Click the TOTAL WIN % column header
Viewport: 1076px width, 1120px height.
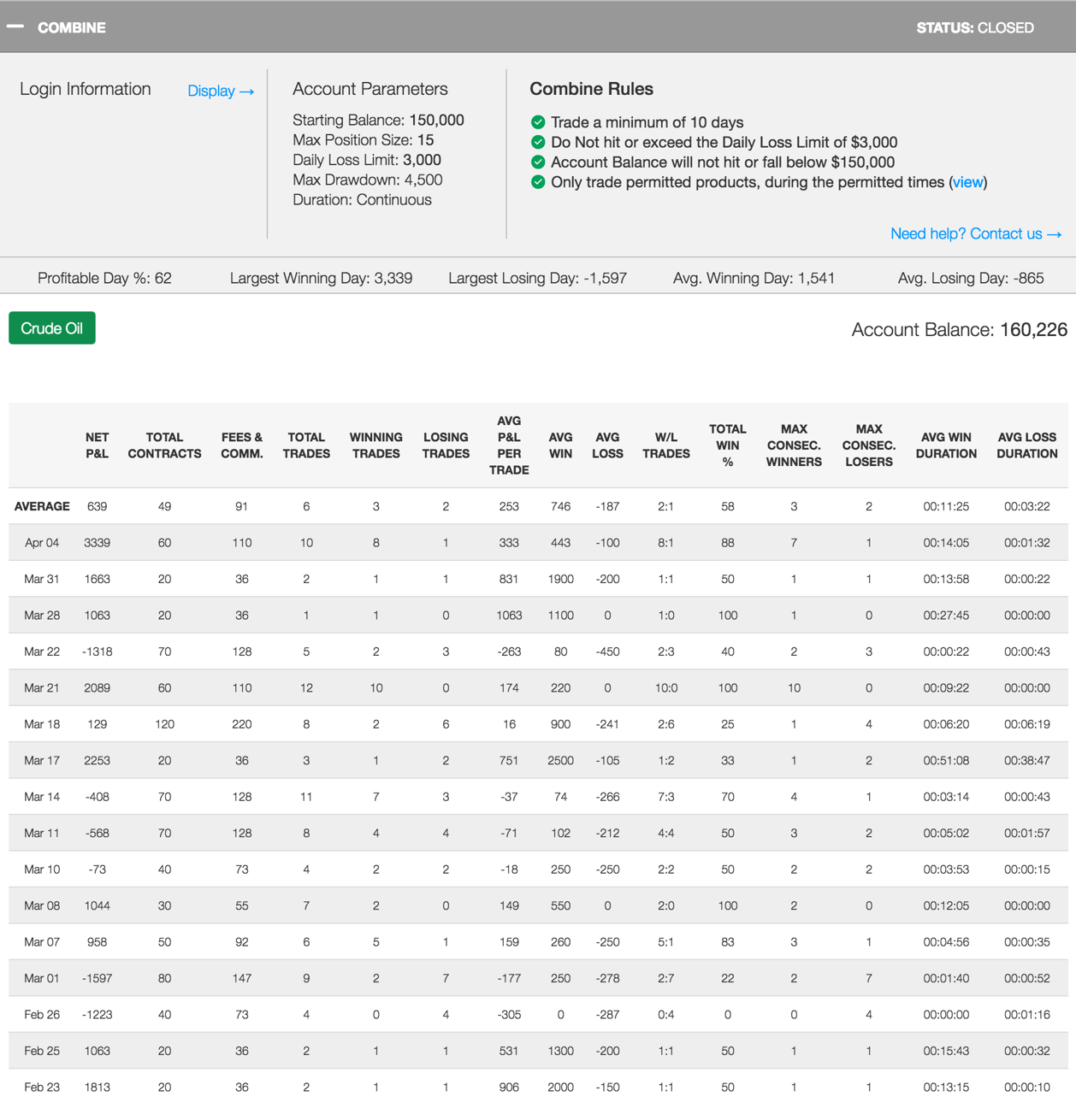point(727,445)
